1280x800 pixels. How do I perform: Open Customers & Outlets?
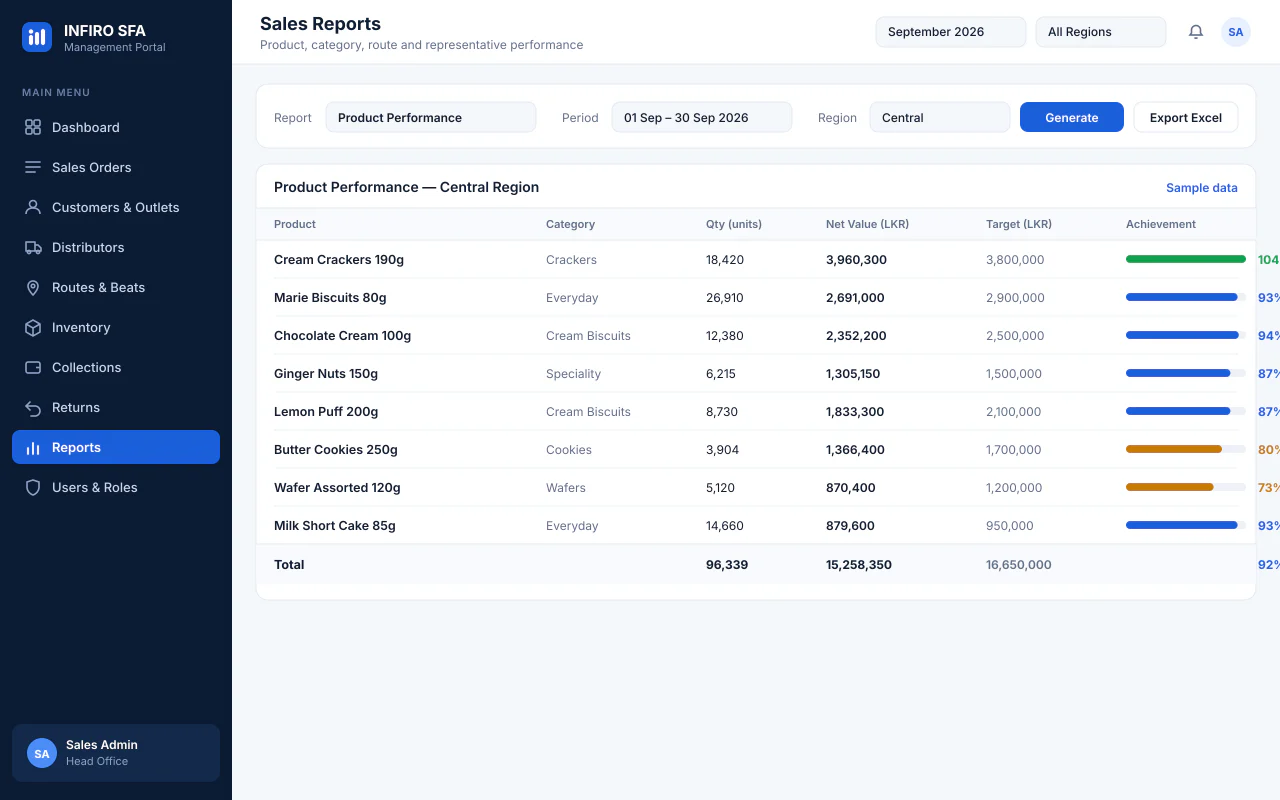coord(116,207)
